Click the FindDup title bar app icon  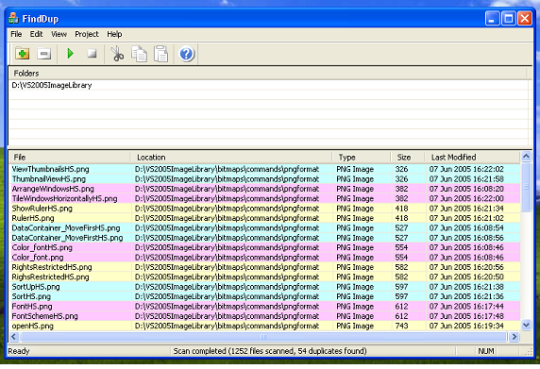coord(13,18)
